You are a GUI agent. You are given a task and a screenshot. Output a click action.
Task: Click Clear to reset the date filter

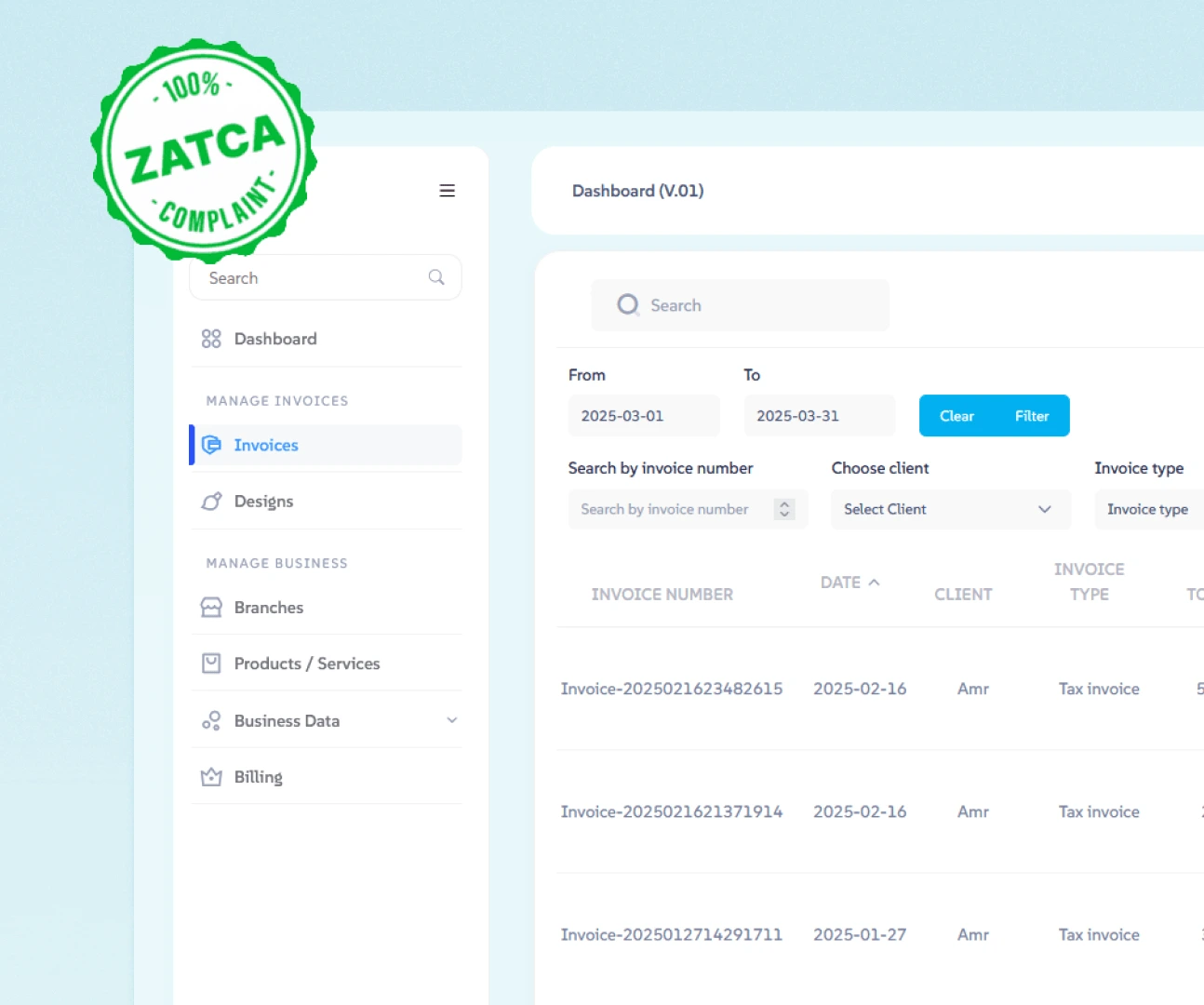pyautogui.click(x=957, y=416)
